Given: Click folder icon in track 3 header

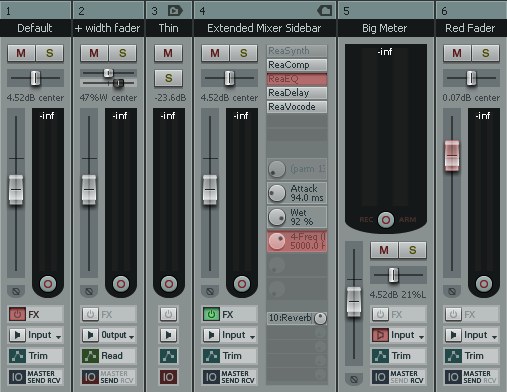Looking at the screenshot, I should [x=175, y=11].
